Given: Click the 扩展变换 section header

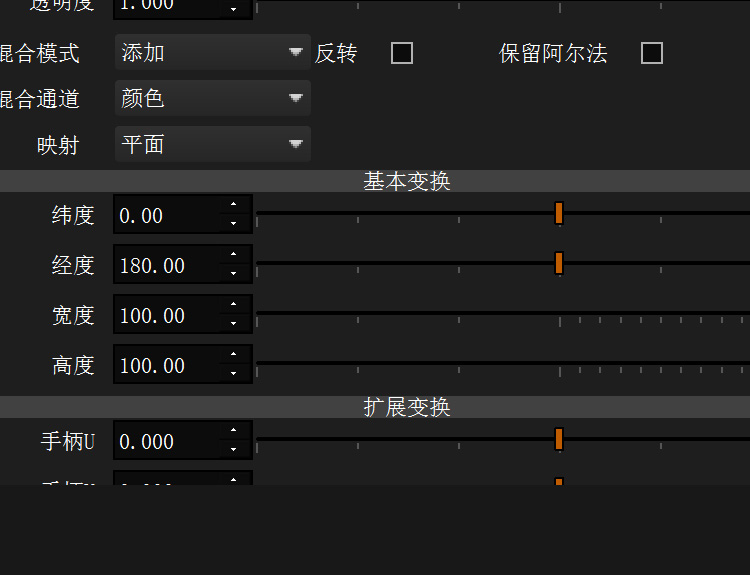Looking at the screenshot, I should coord(375,407).
